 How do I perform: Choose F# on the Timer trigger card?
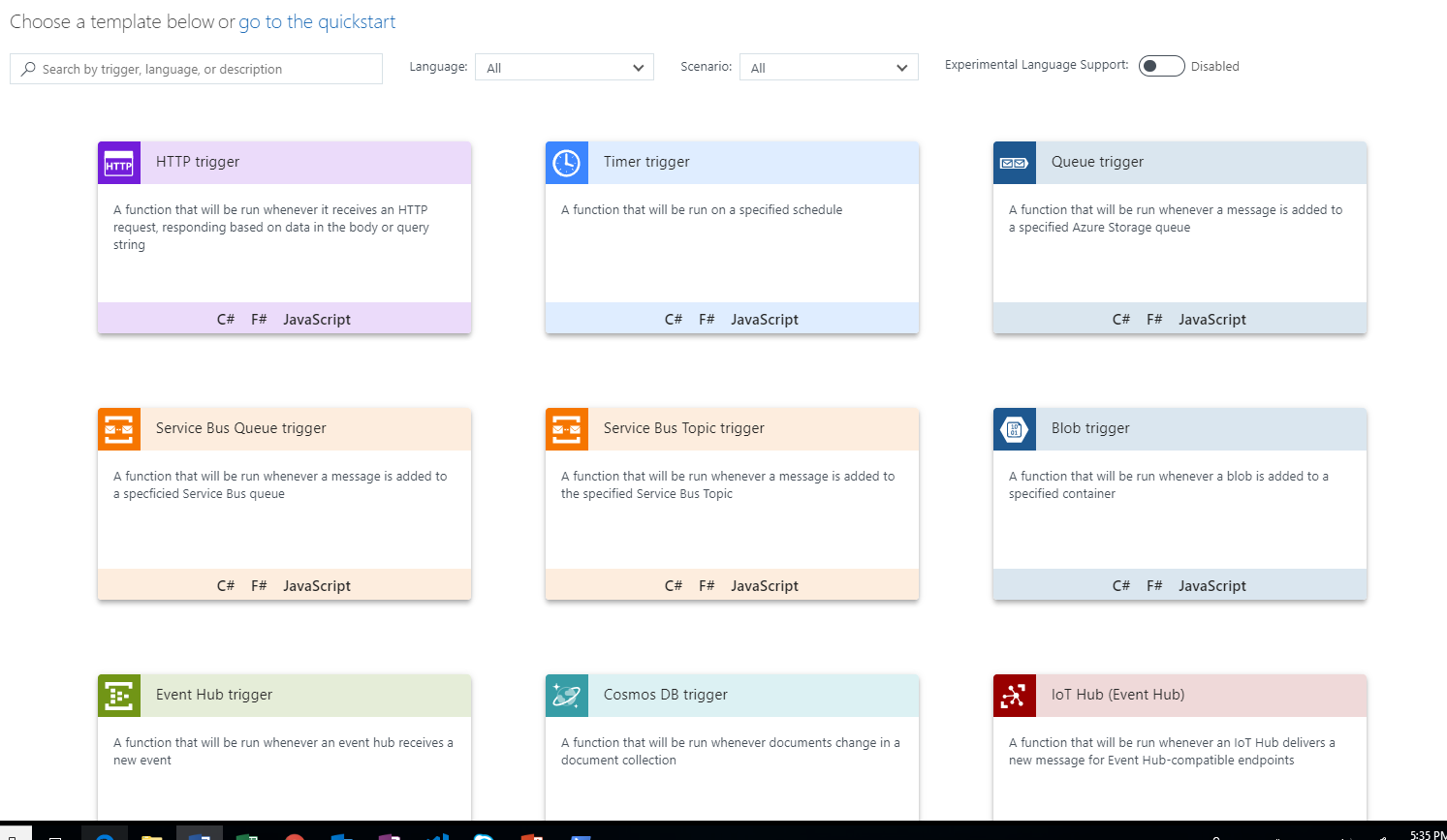(707, 319)
